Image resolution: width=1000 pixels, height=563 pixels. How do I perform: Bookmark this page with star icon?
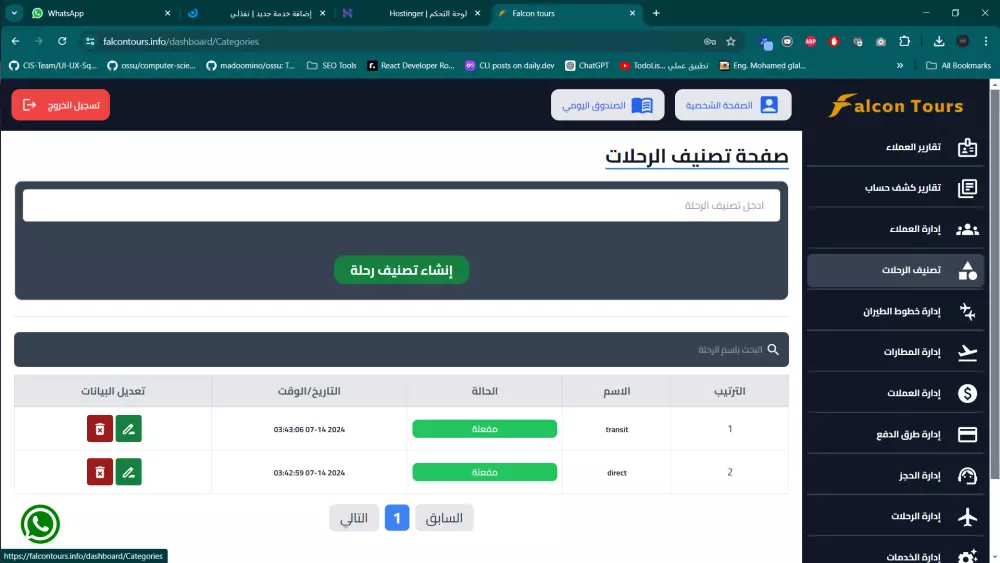pos(731,41)
